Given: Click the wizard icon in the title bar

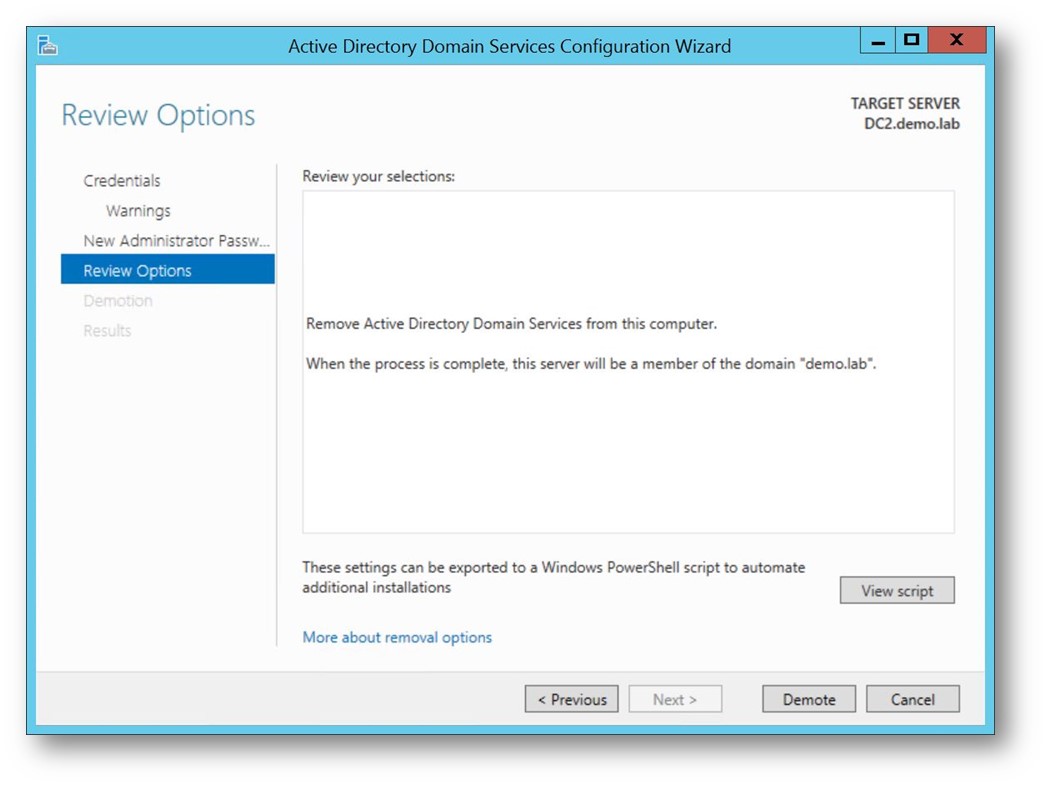Looking at the screenshot, I should tap(48, 45).
